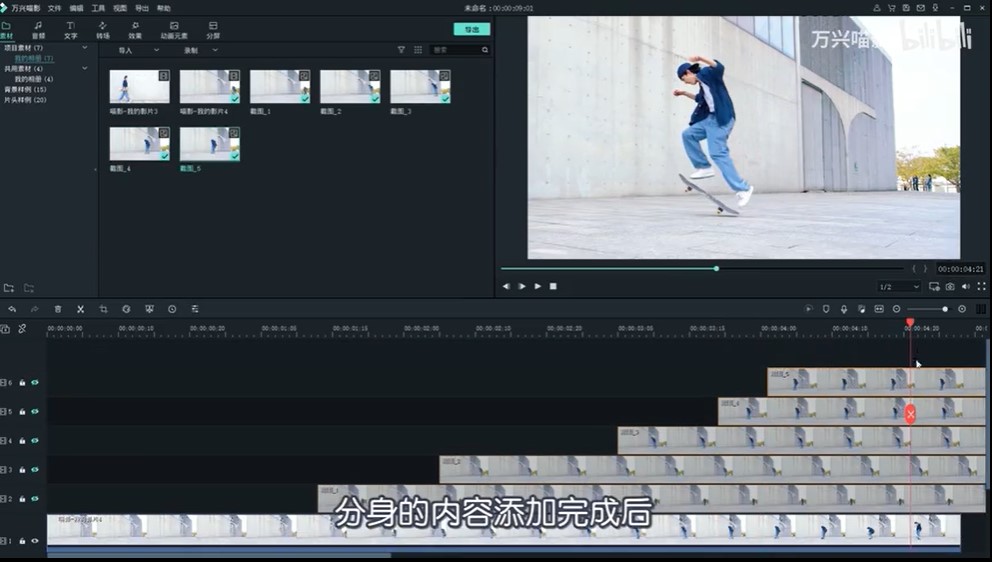Click the add track icon
The height and width of the screenshot is (562, 992).
(5, 328)
